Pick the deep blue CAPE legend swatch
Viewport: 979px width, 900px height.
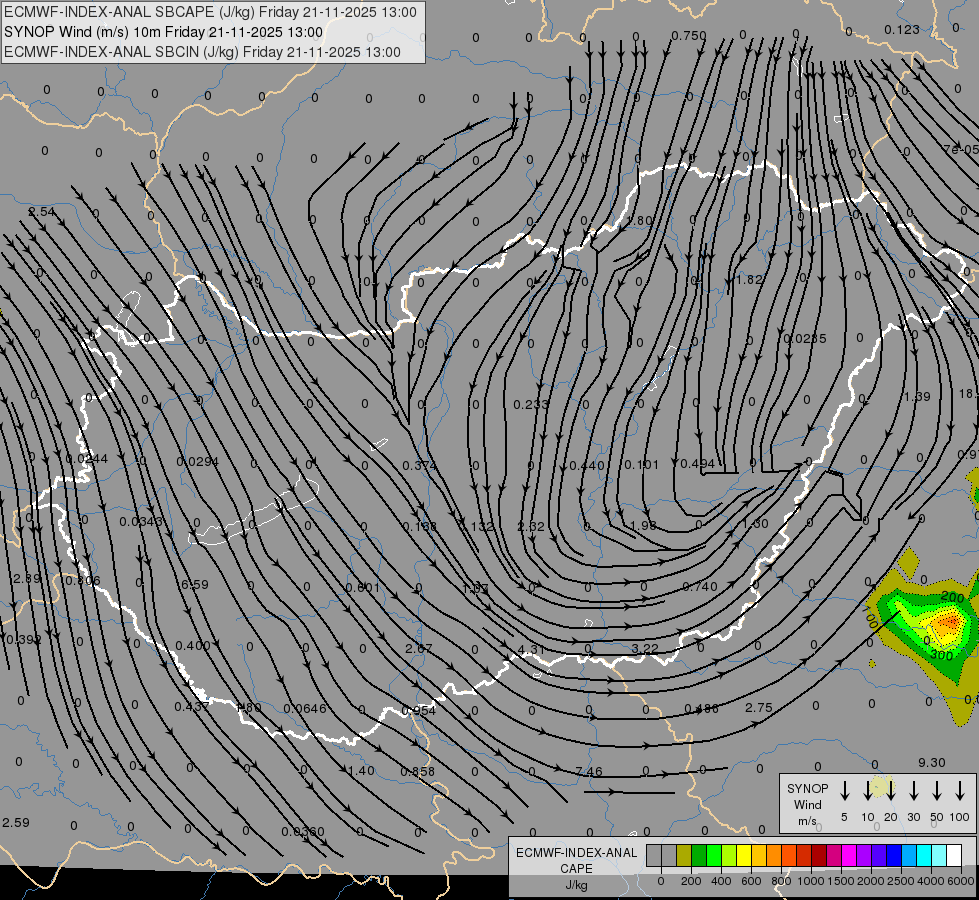click(x=893, y=855)
